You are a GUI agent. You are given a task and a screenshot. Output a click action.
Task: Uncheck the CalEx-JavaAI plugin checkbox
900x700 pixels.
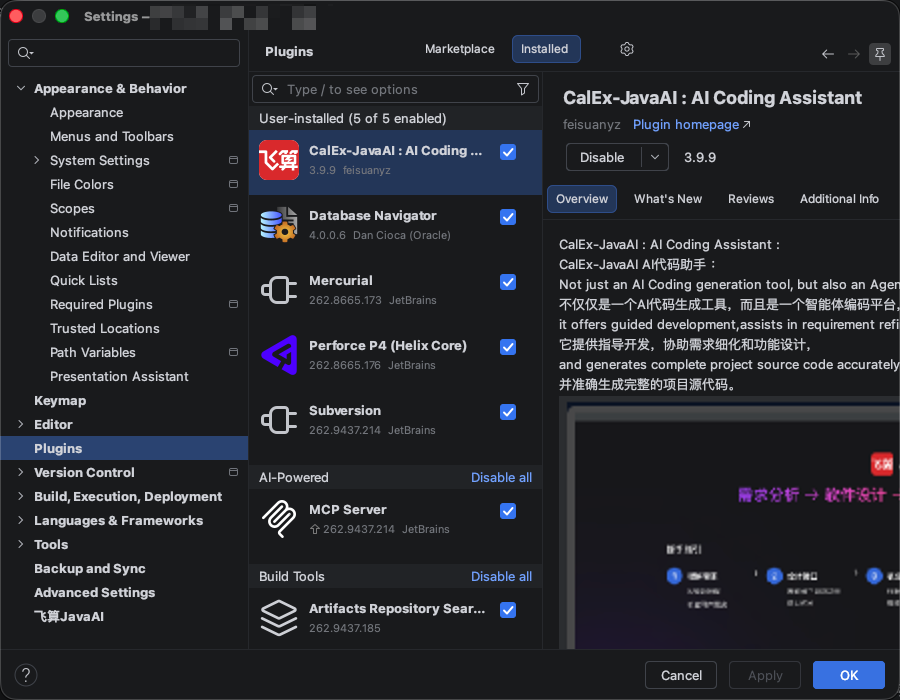coord(508,152)
